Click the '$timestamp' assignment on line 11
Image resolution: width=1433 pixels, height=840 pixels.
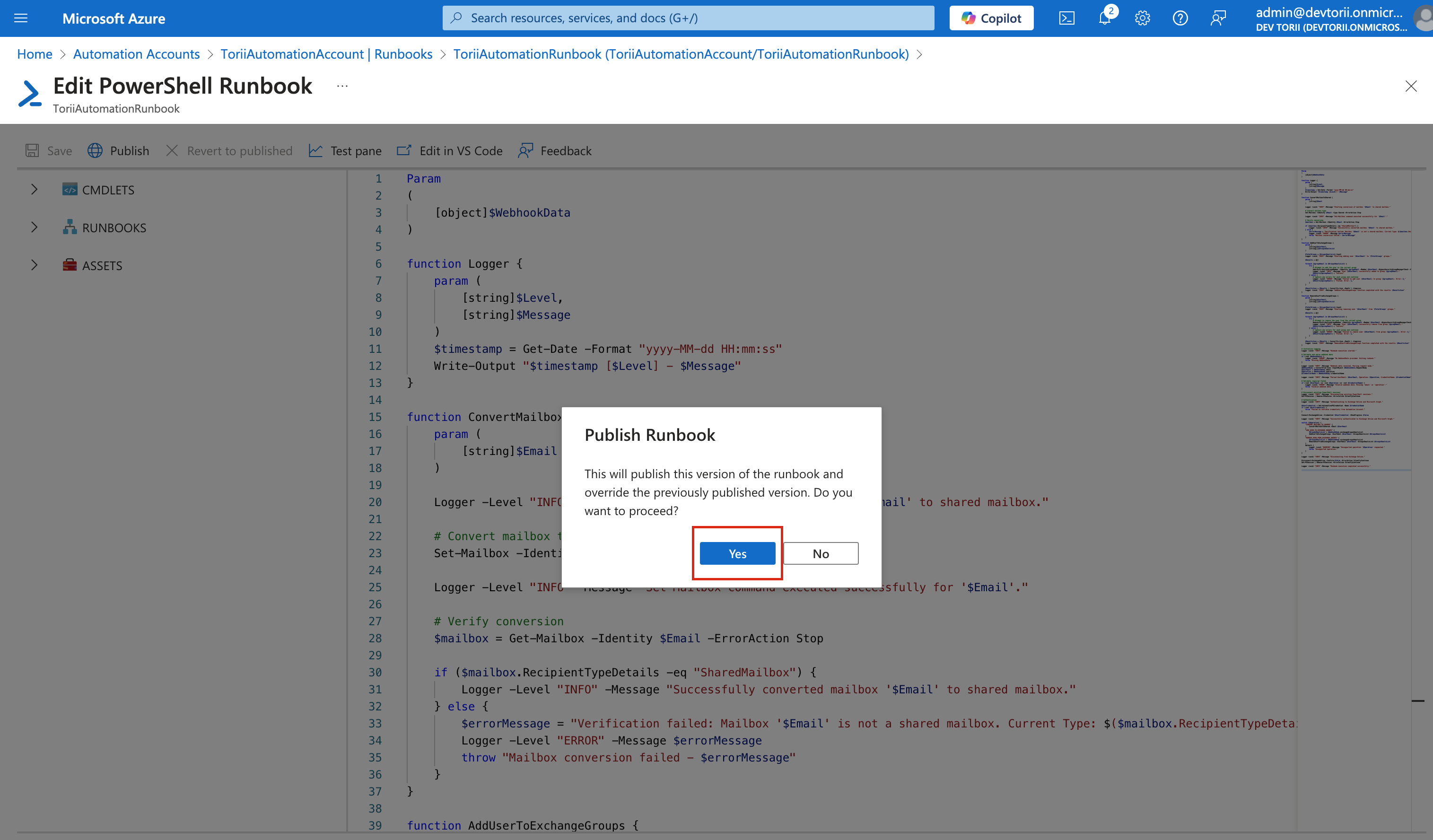608,349
